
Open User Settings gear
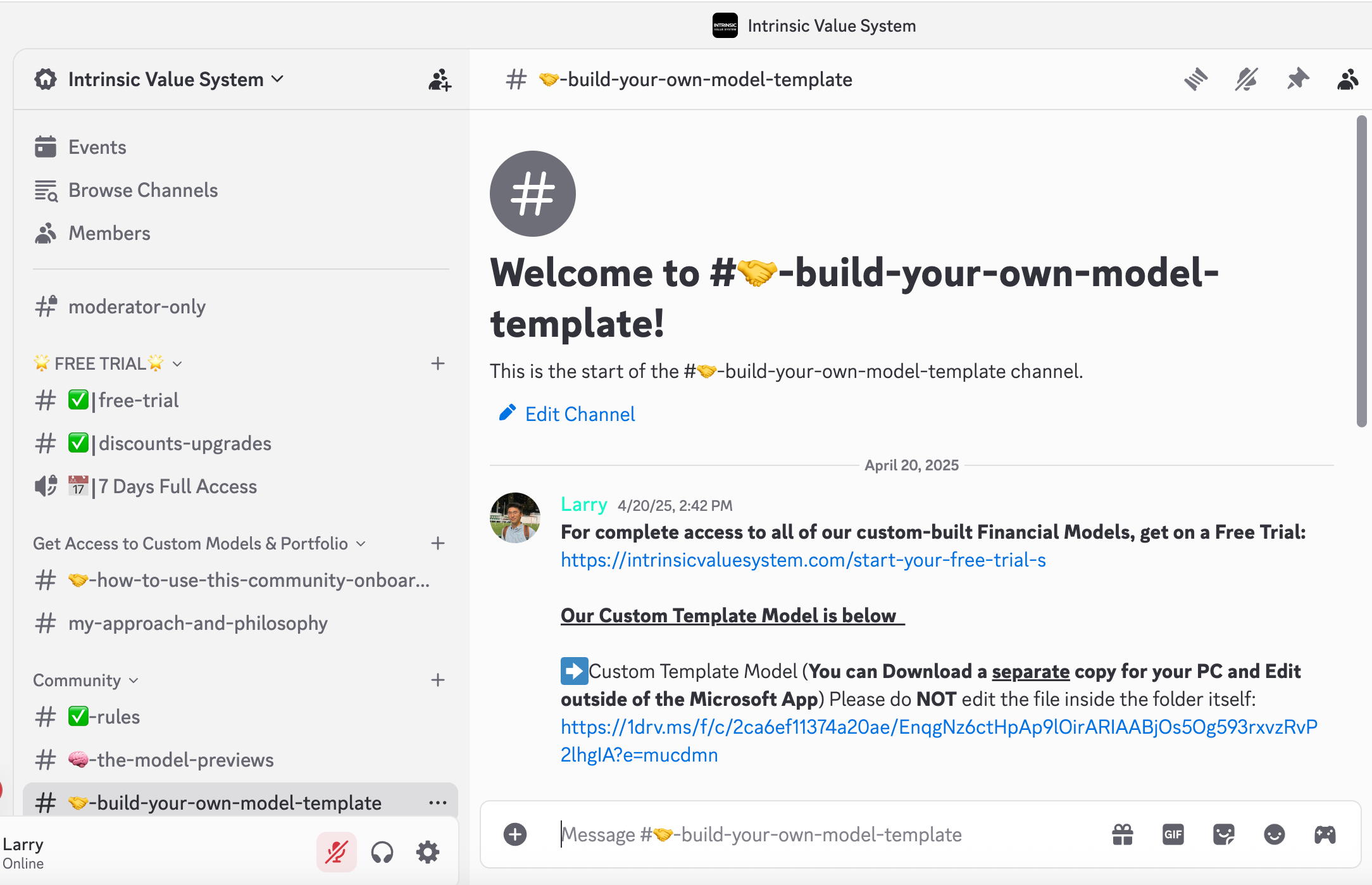(428, 852)
